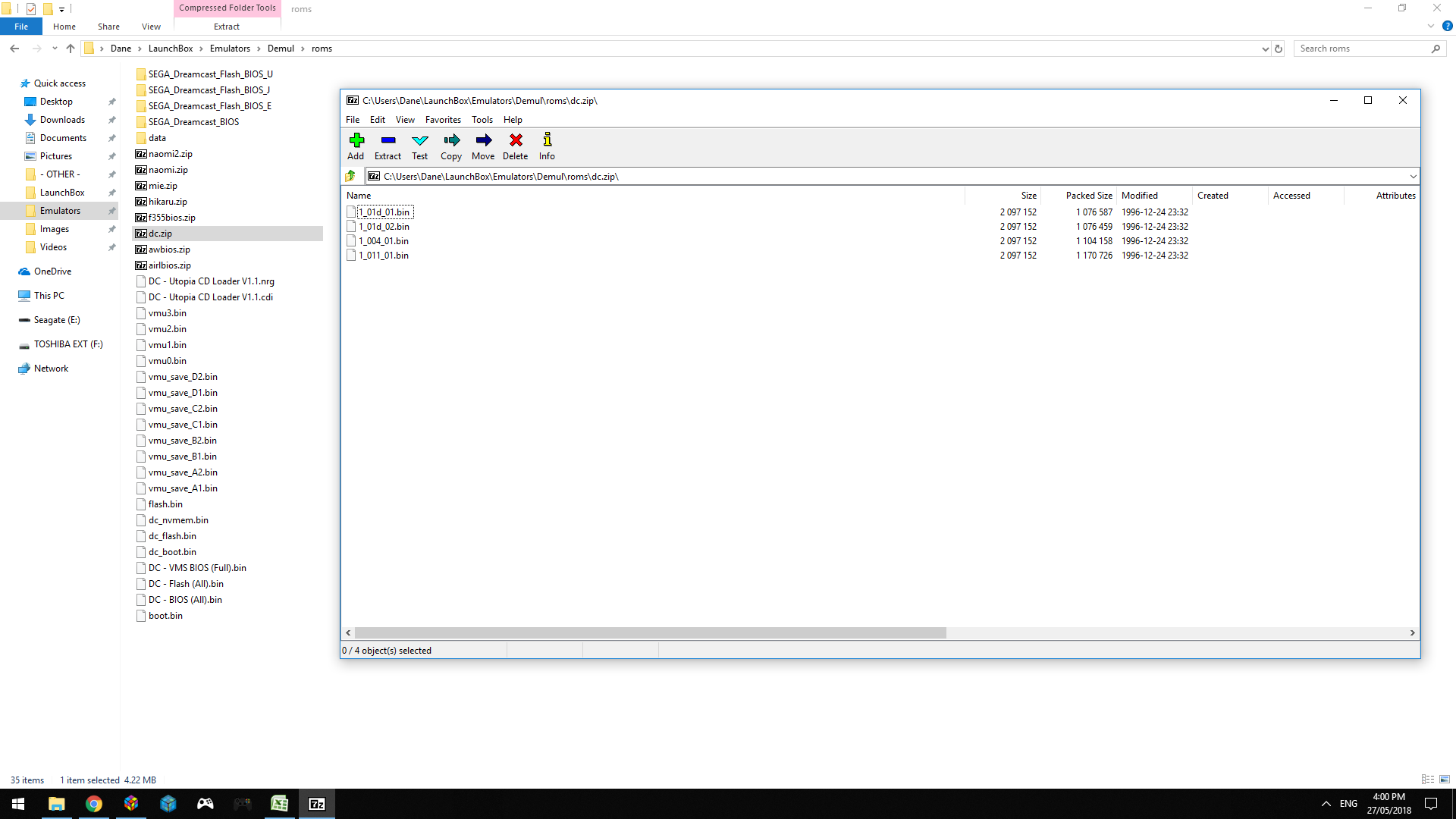This screenshot has height=819, width=1456.
Task: Click the Explorer Back arrow
Action: (14, 49)
